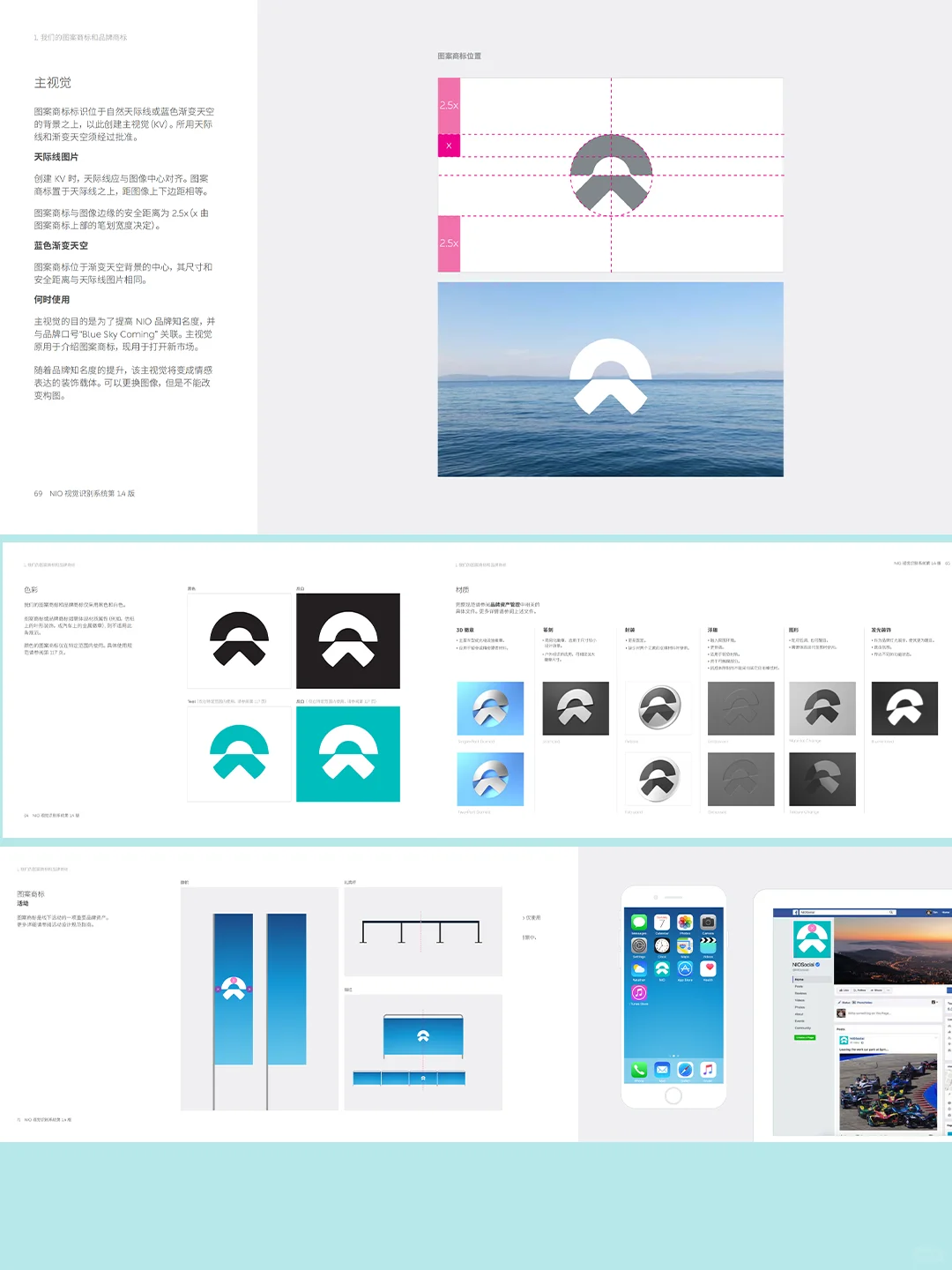The image size is (952, 1270).
Task: Select Photos in Facebook page menu
Action: pyautogui.click(x=800, y=1007)
